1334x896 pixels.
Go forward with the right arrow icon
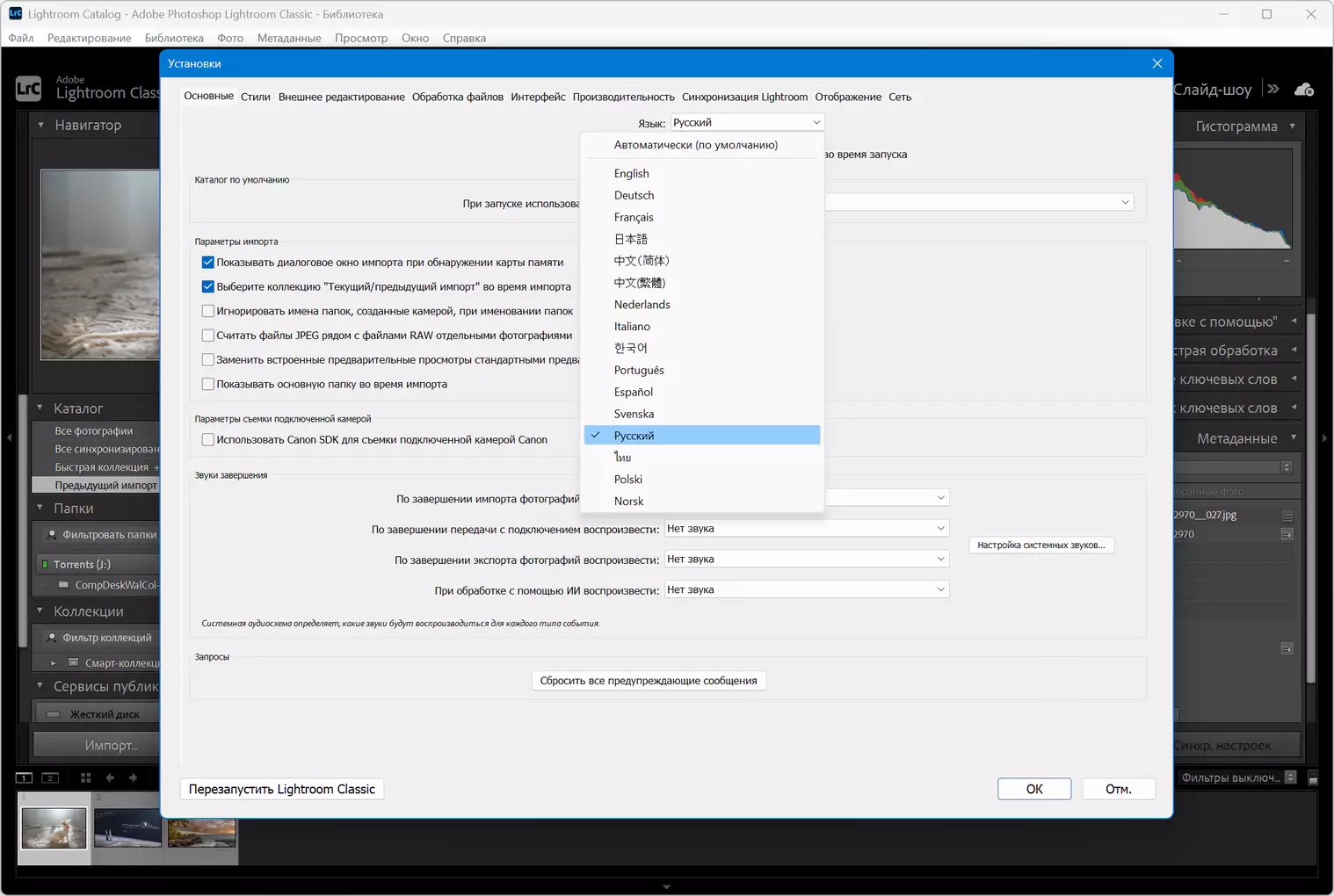[x=134, y=777]
